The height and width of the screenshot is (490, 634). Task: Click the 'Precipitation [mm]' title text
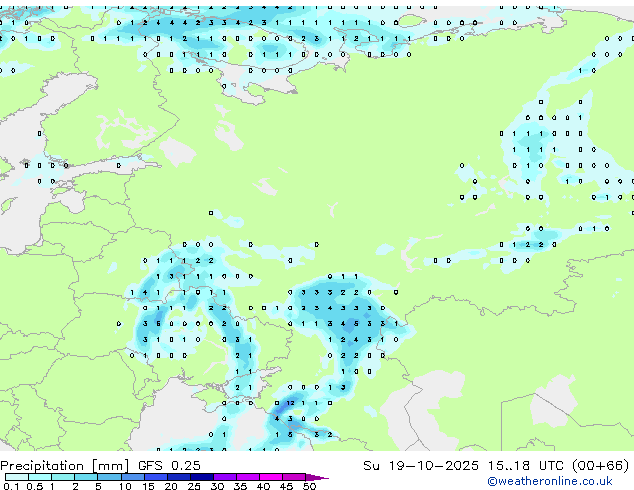(65, 466)
